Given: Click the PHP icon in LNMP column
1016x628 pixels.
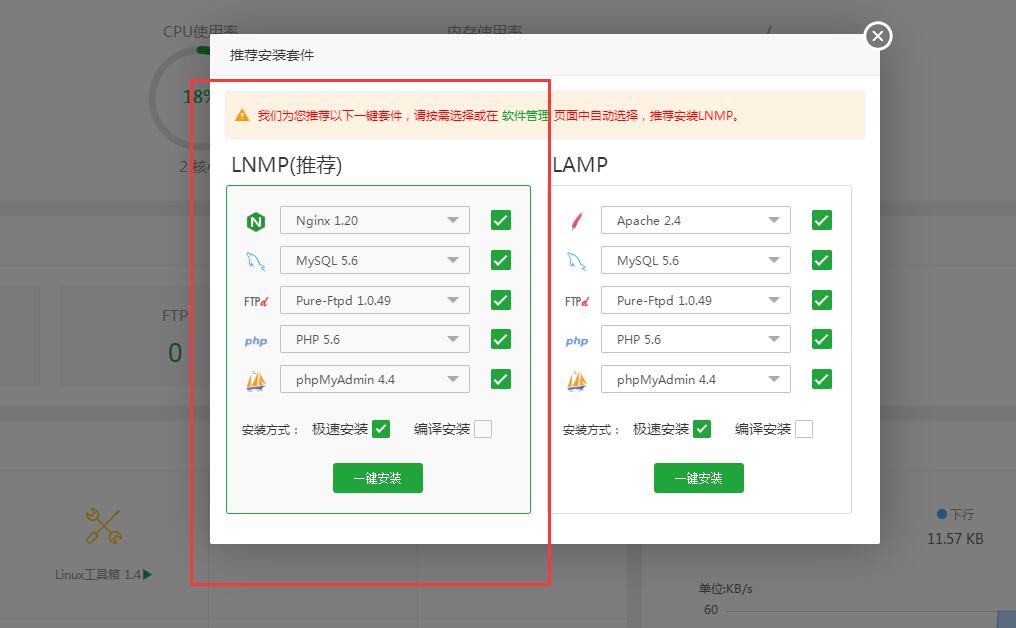Looking at the screenshot, I should click(x=256, y=341).
